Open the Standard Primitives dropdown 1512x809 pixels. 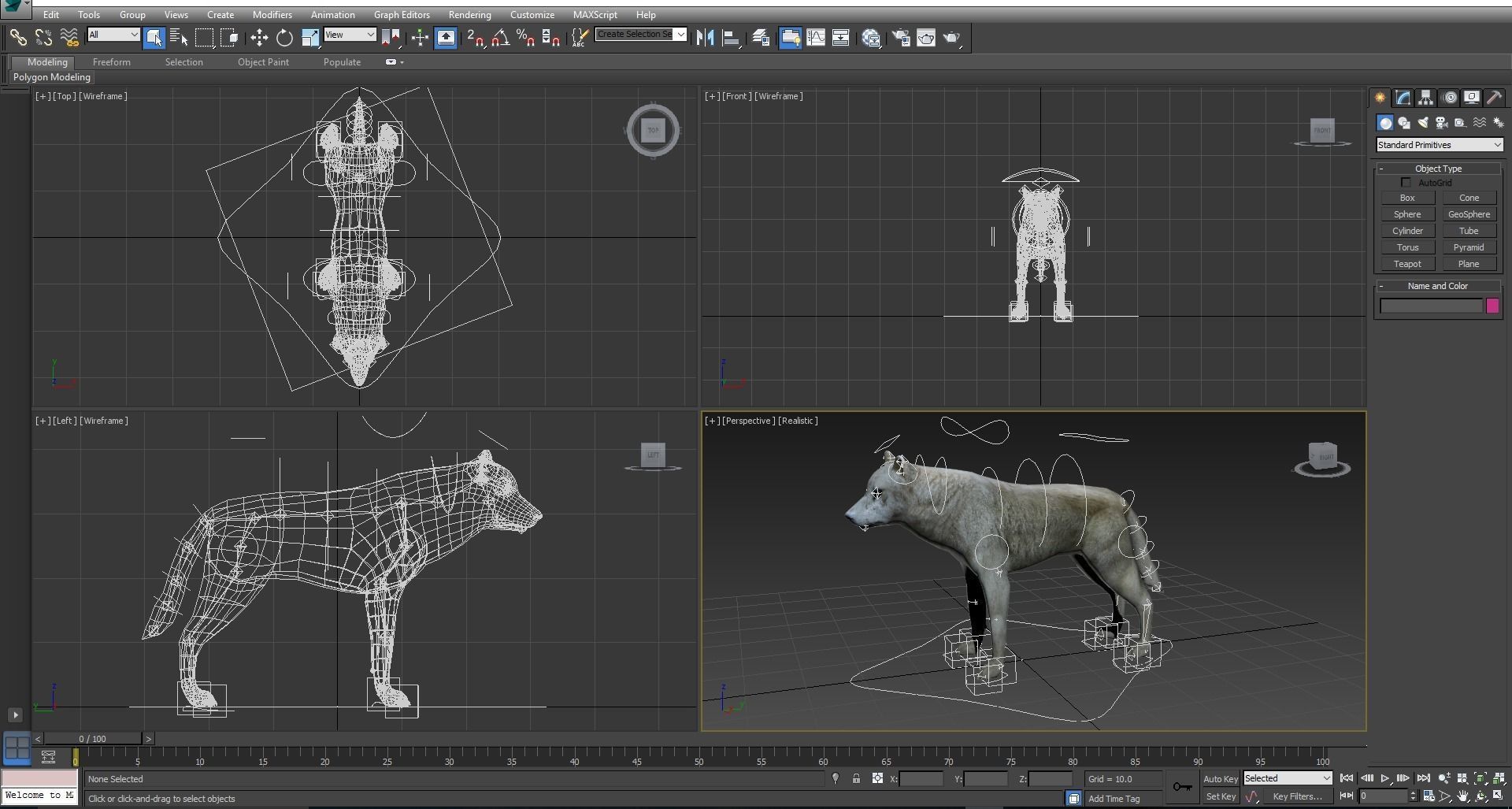pos(1440,145)
